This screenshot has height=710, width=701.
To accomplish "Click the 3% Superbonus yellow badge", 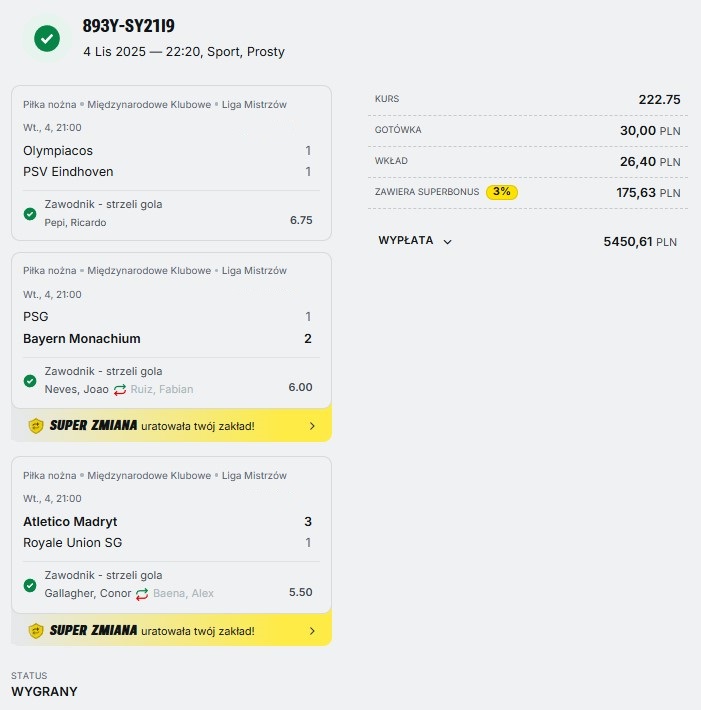I will (502, 191).
